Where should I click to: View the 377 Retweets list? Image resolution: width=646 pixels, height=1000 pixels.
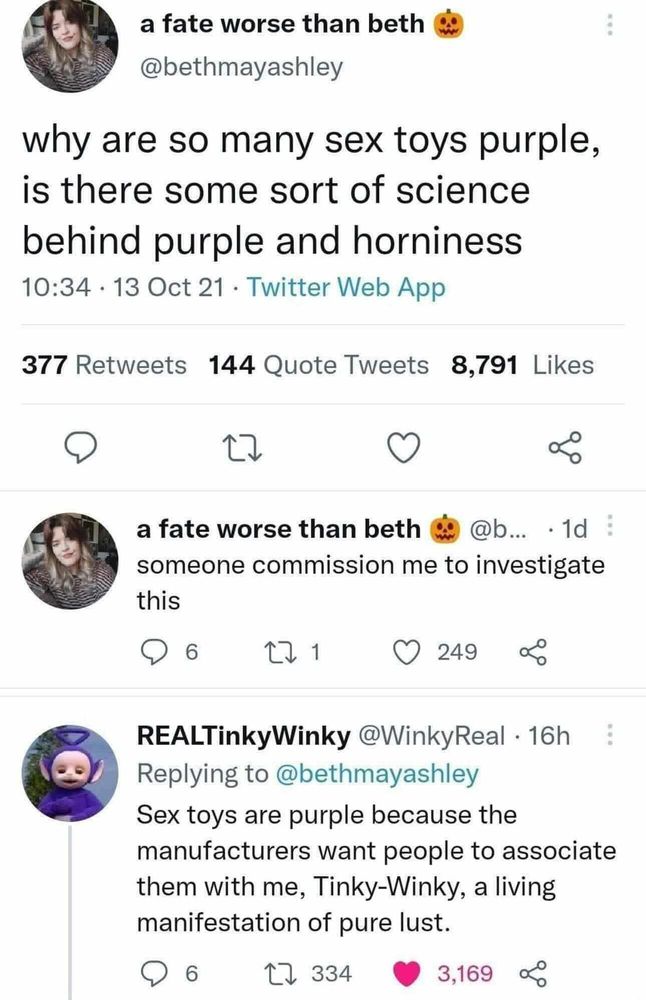point(104,365)
